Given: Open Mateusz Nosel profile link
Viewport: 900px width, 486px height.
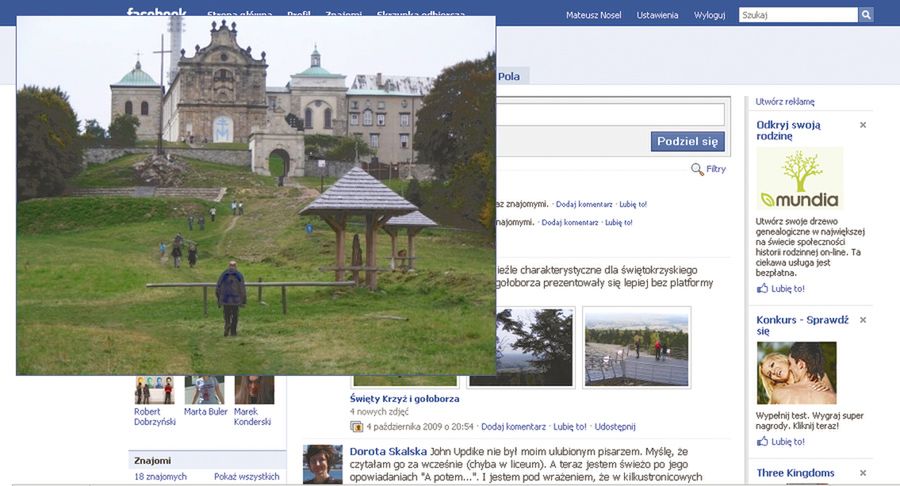Looking at the screenshot, I should coord(593,15).
